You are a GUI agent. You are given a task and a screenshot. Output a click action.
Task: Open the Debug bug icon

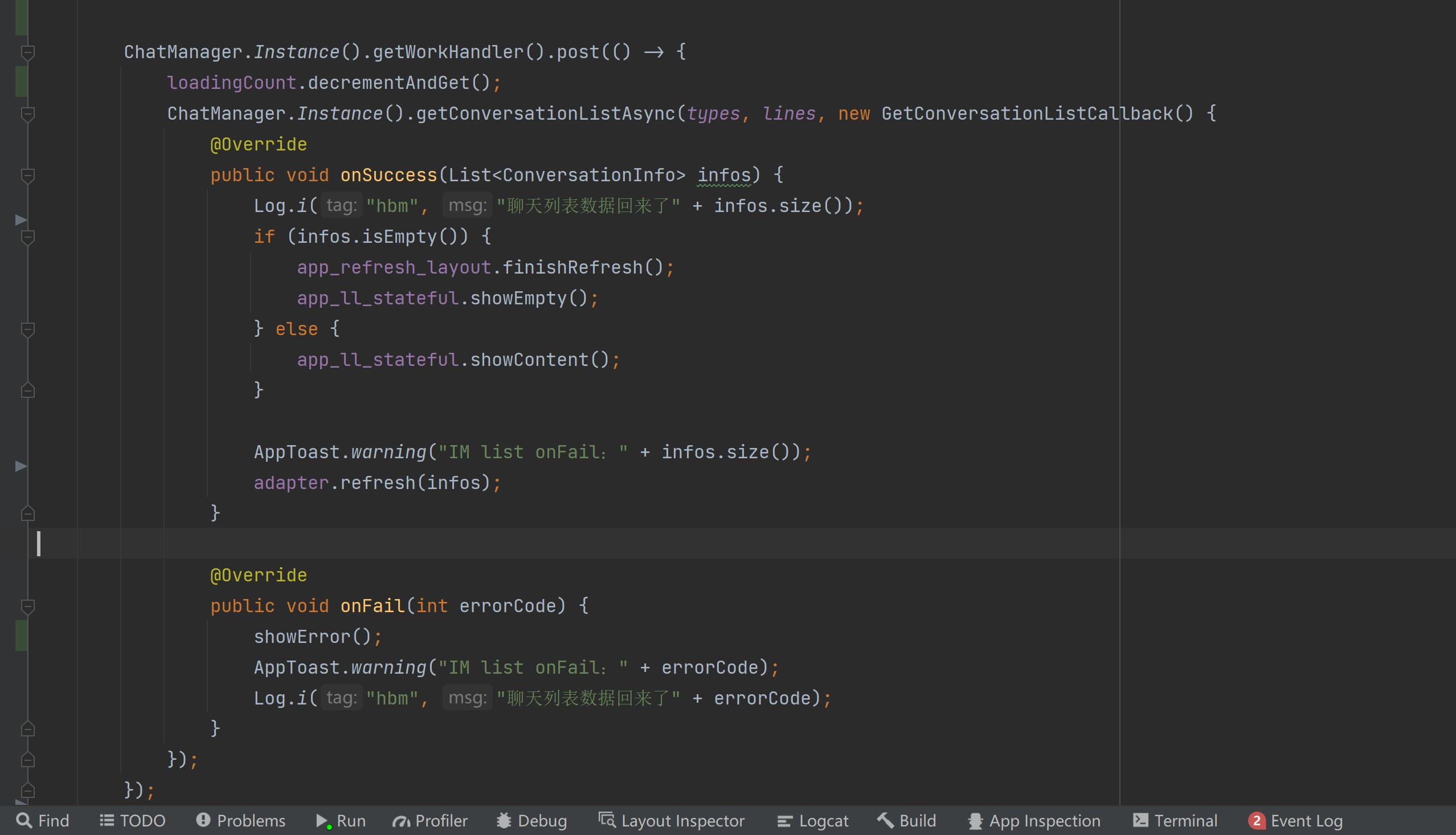504,820
